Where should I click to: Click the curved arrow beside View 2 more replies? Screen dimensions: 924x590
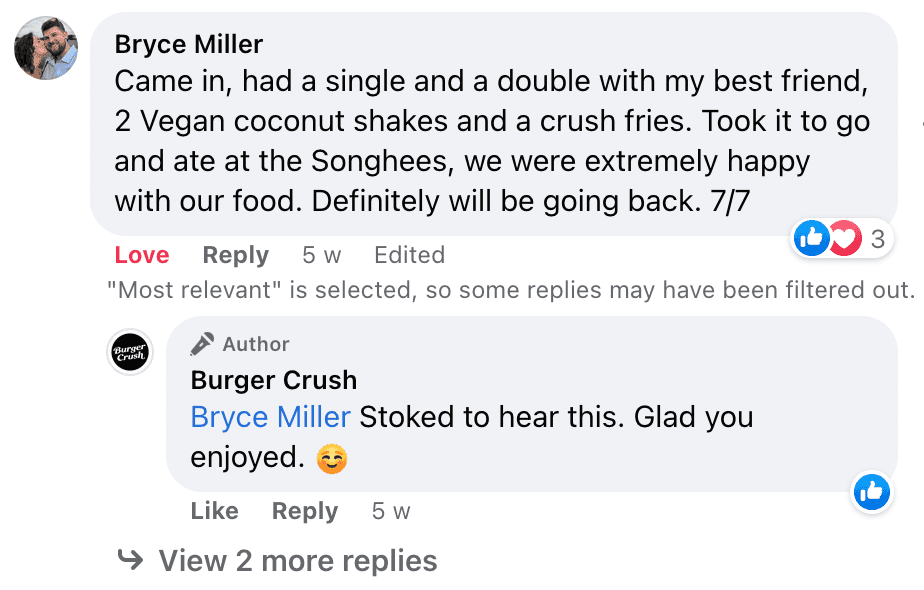pos(130,560)
